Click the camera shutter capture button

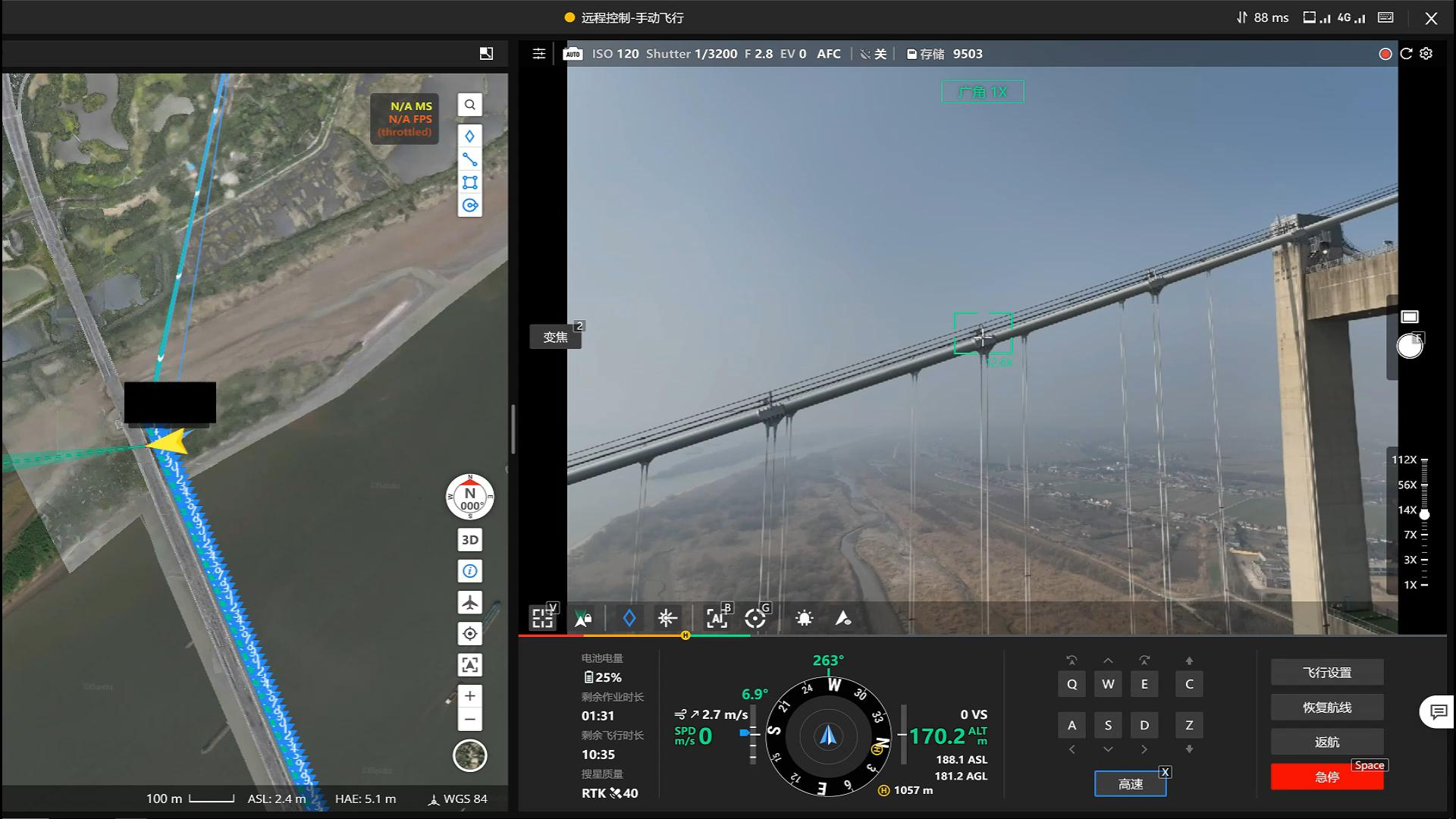pos(1410,346)
